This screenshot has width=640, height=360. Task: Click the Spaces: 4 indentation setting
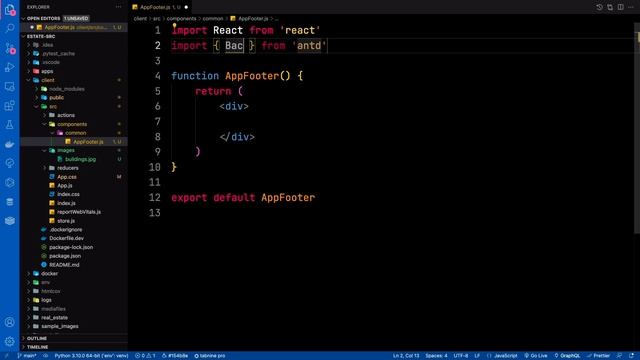pyautogui.click(x=436, y=356)
